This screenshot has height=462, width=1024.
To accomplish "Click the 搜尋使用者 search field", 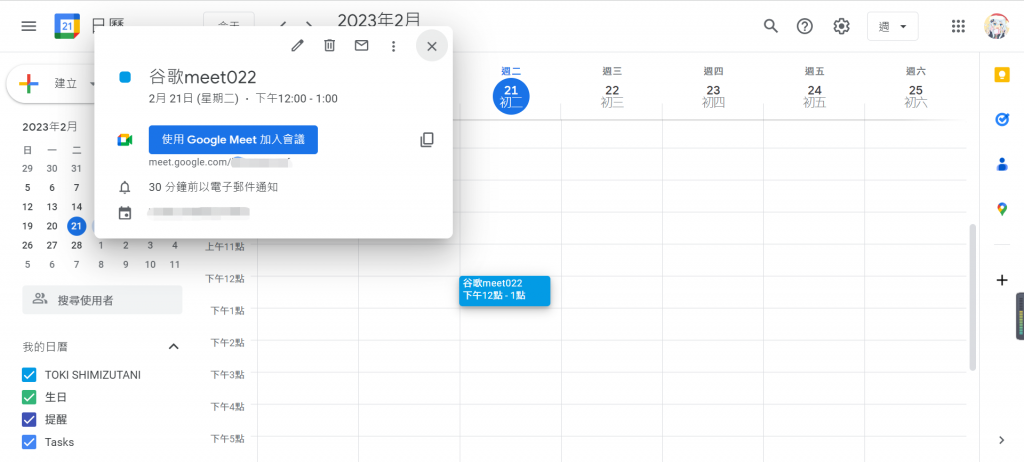I will click(102, 300).
